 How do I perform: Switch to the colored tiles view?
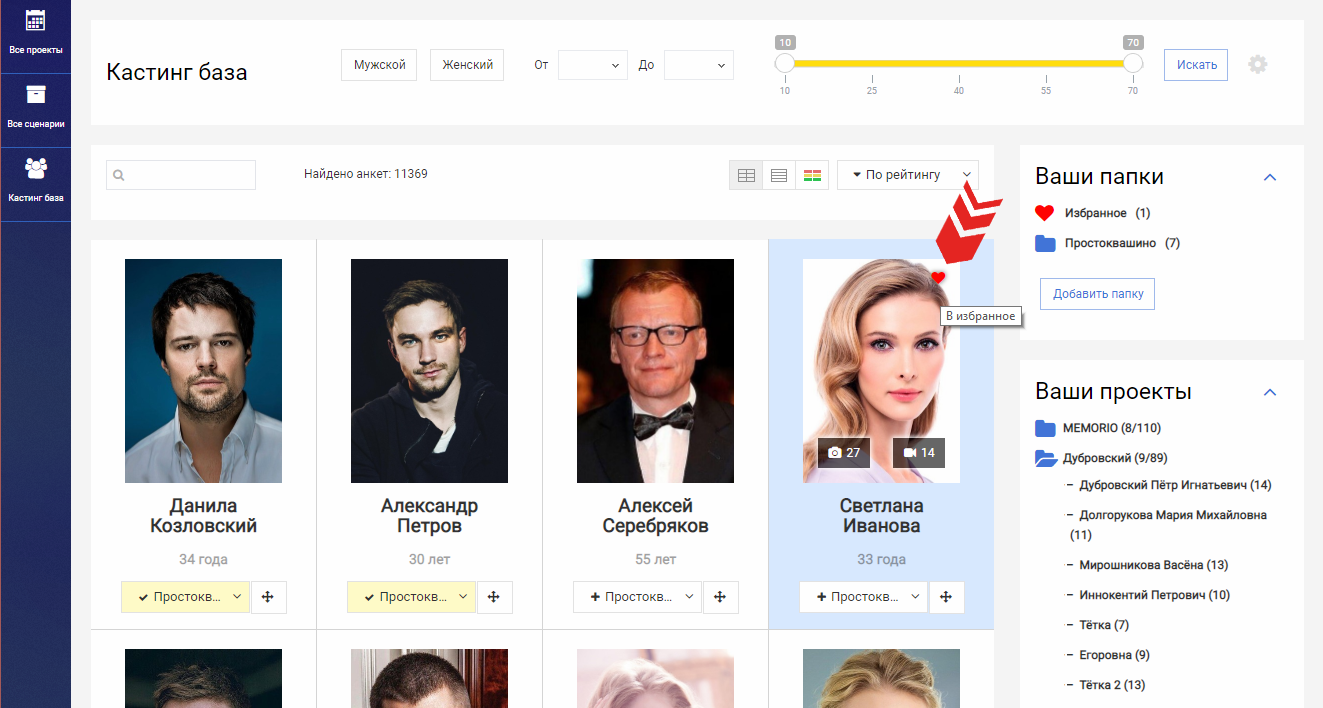click(812, 175)
